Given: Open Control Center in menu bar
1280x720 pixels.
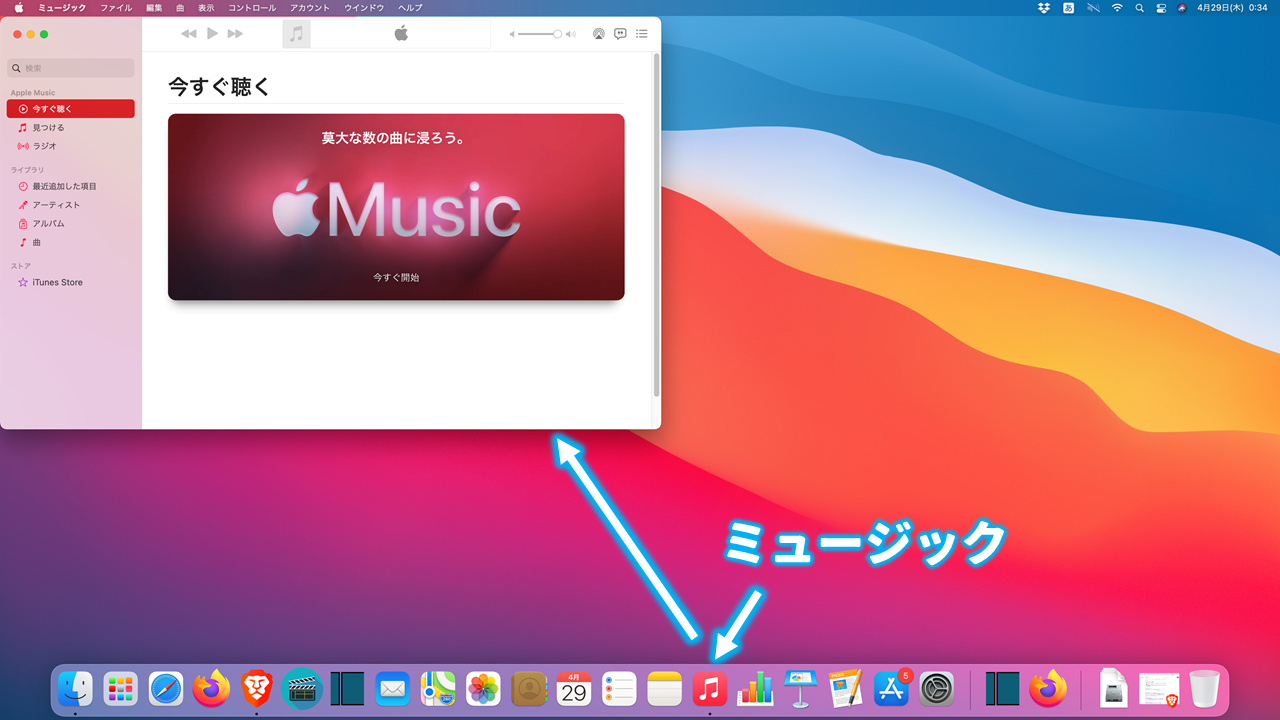Looking at the screenshot, I should click(x=1161, y=8).
